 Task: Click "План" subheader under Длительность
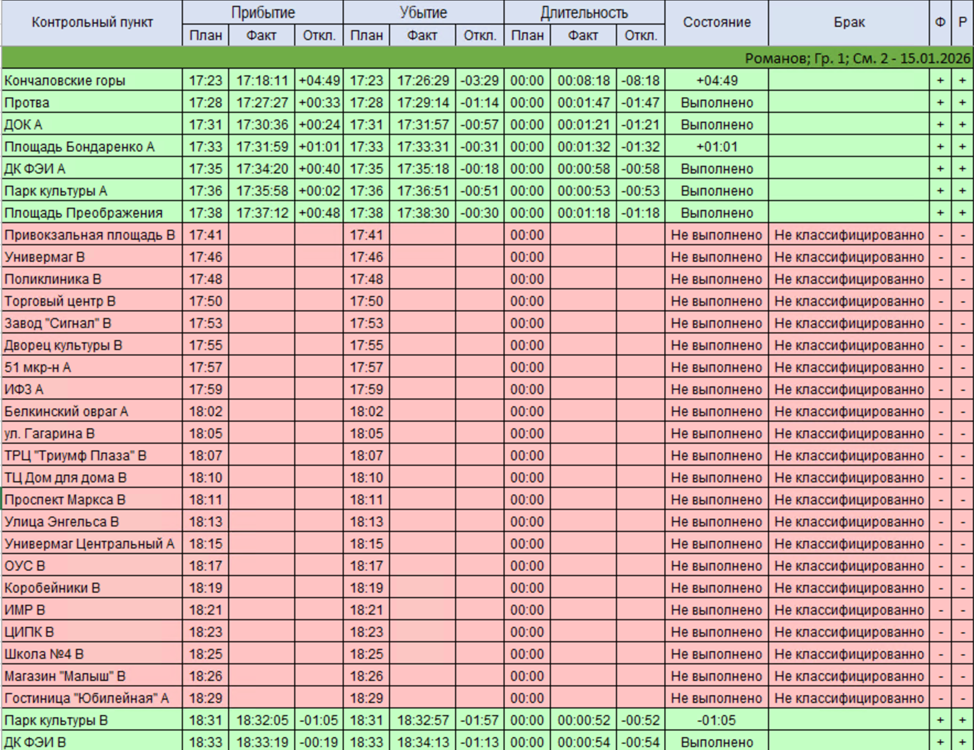[527, 36]
